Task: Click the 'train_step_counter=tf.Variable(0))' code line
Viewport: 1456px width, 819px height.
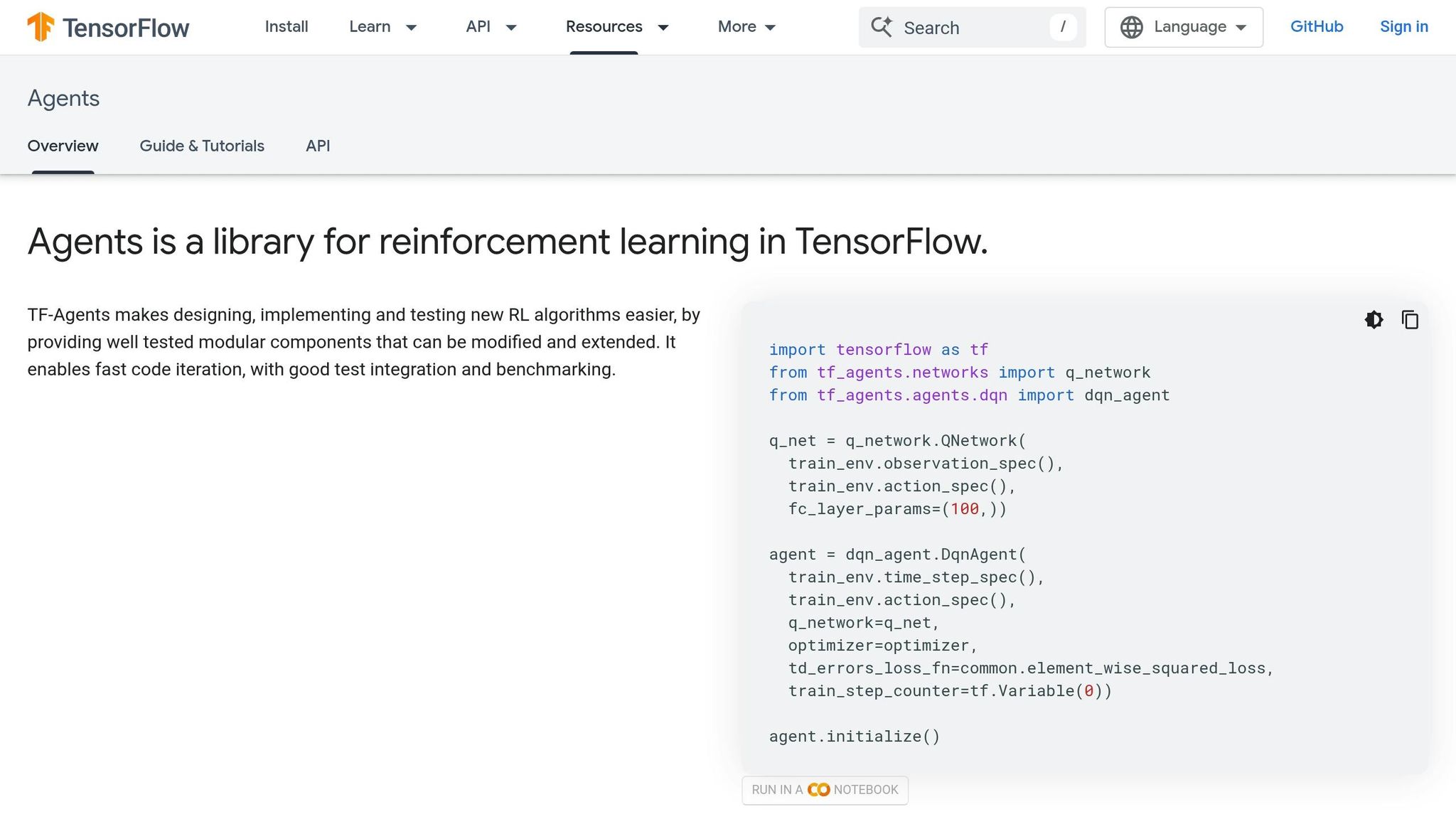Action: coord(950,691)
